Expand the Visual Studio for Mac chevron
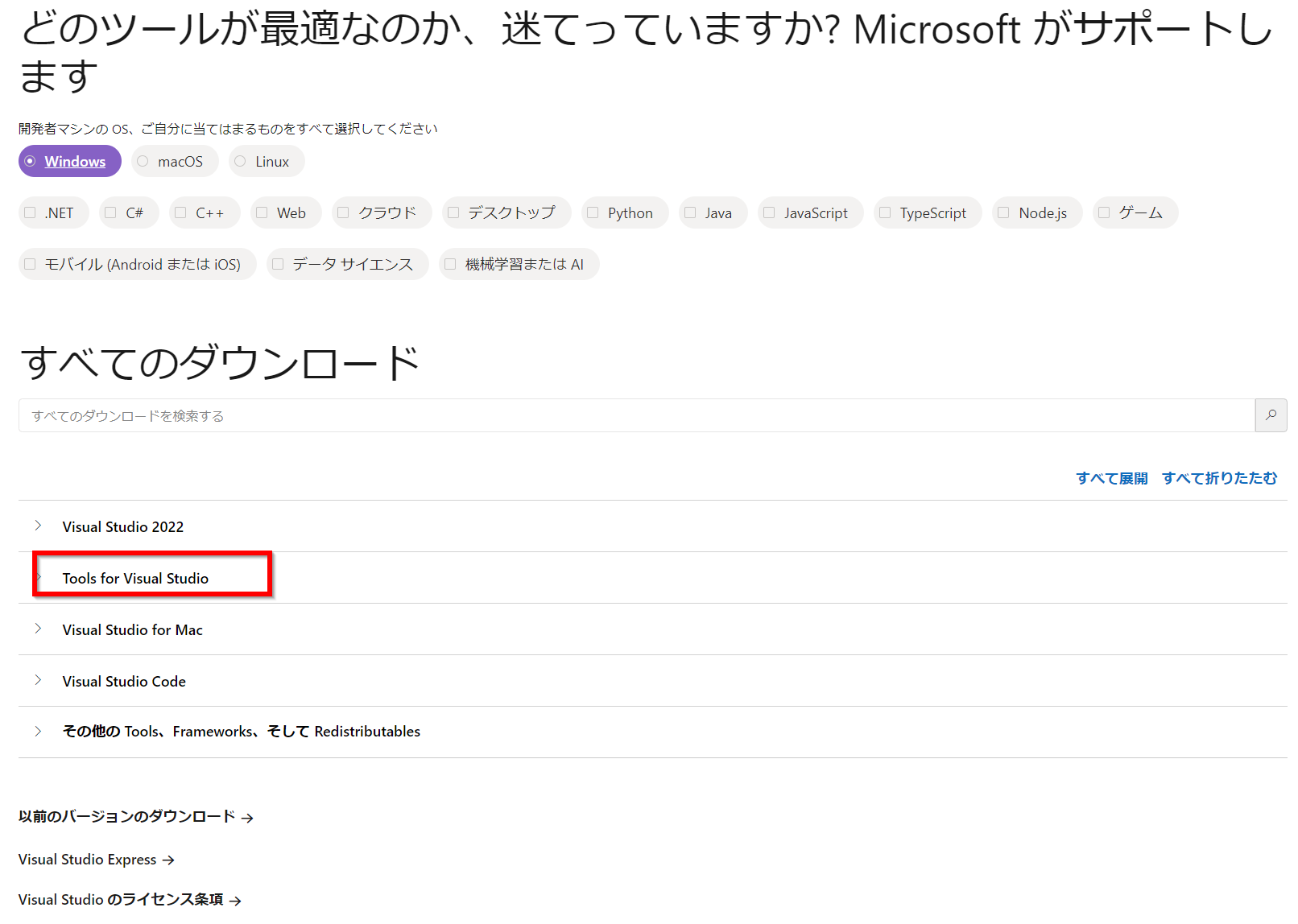1298x924 pixels. pos(38,629)
